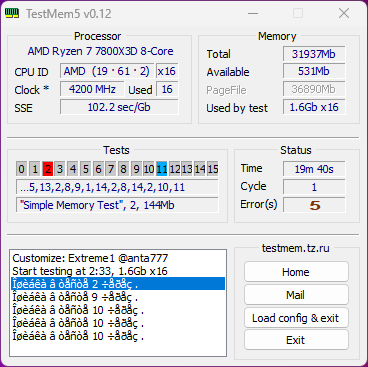Image resolution: width=368 pixels, height=367 pixels.
Task: Click the SSE speed 102.2 sec/Gb
Action: pyautogui.click(x=119, y=107)
